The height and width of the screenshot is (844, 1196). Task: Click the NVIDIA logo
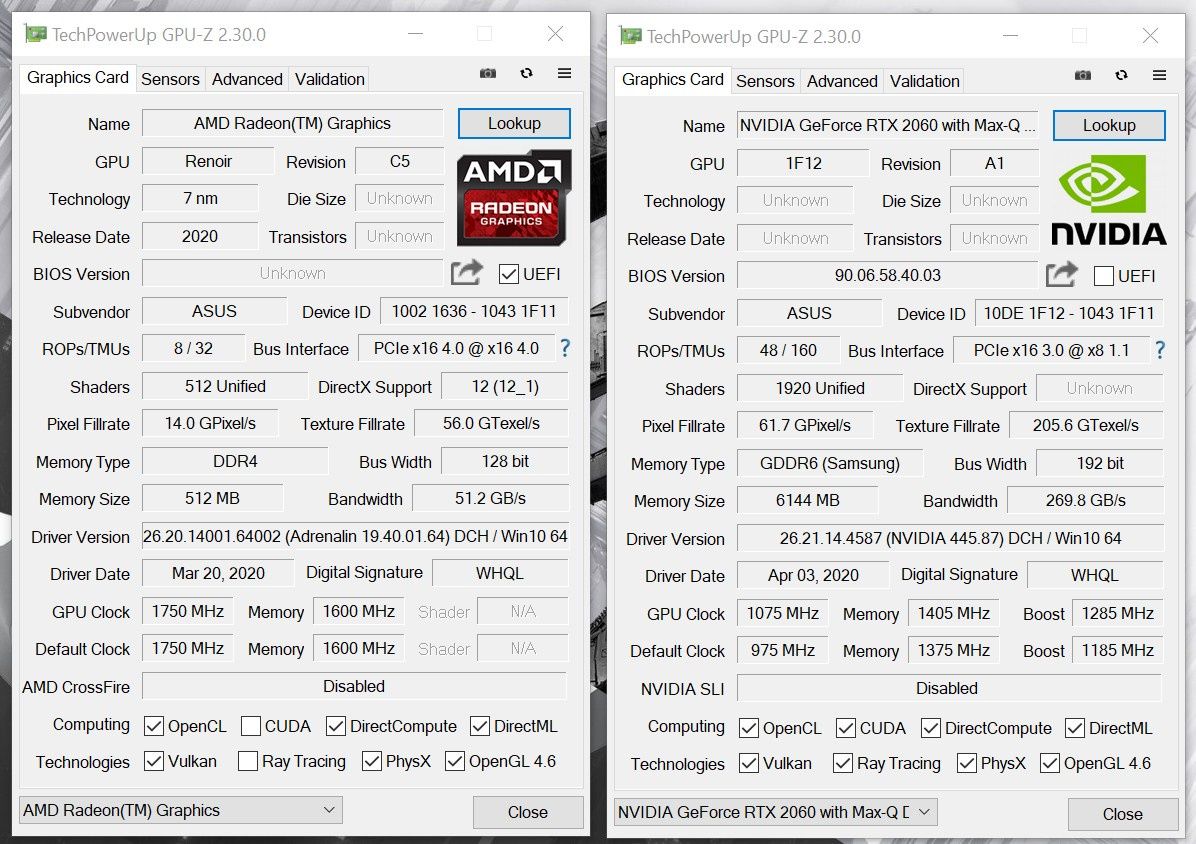[1108, 200]
